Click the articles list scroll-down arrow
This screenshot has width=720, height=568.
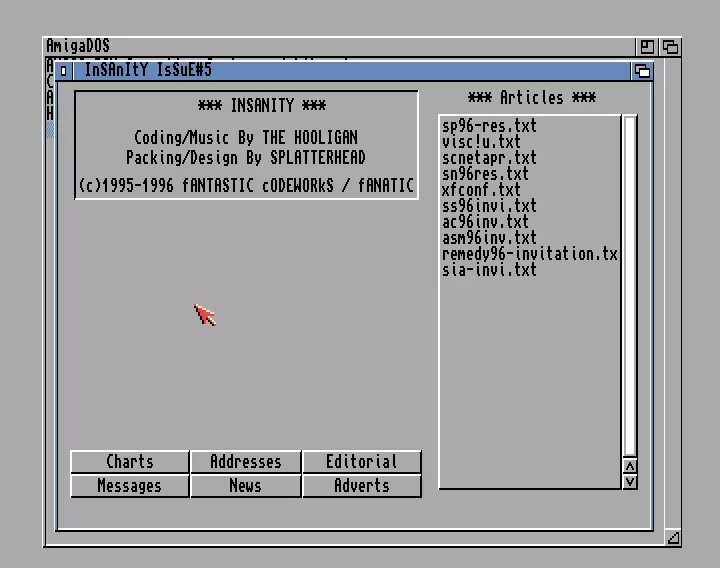tap(629, 481)
